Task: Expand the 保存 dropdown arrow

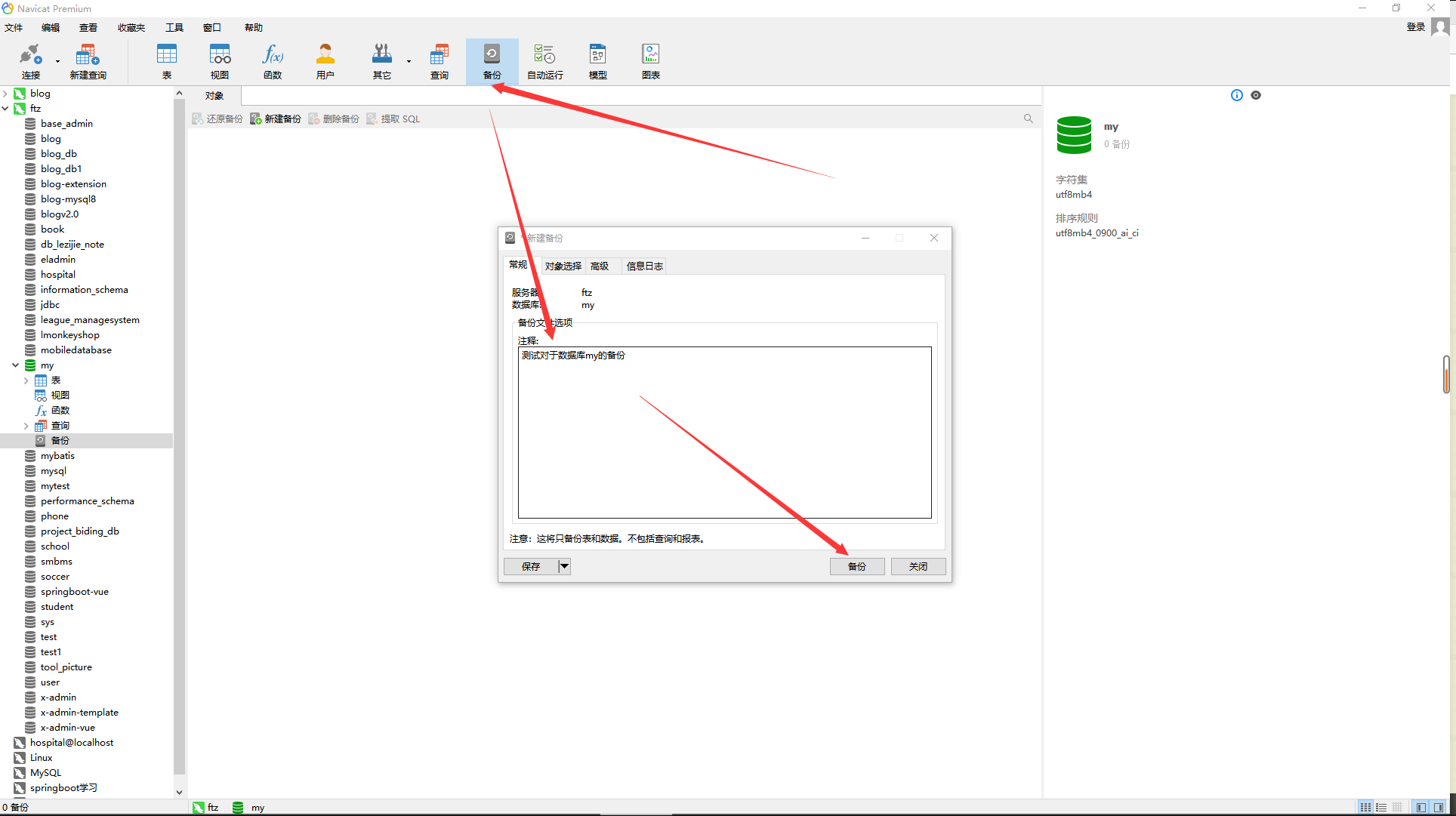Action: [x=564, y=566]
